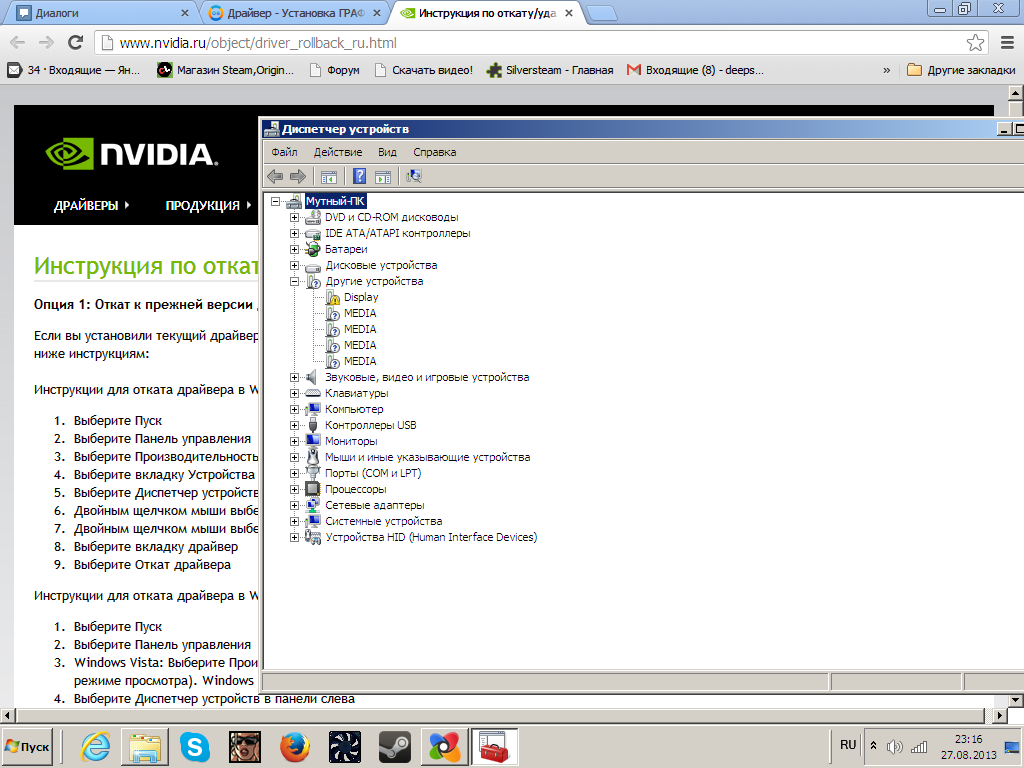The image size is (1024, 768).
Task: Toggle the action pane toolbar icon
Action: 383,176
